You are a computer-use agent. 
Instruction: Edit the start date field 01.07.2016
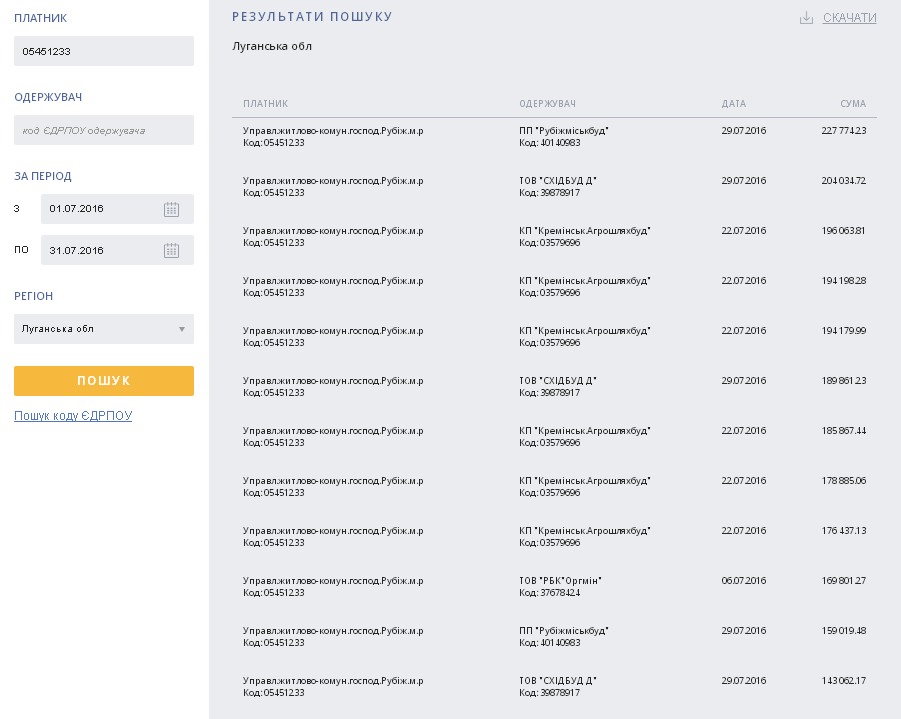tap(98, 209)
